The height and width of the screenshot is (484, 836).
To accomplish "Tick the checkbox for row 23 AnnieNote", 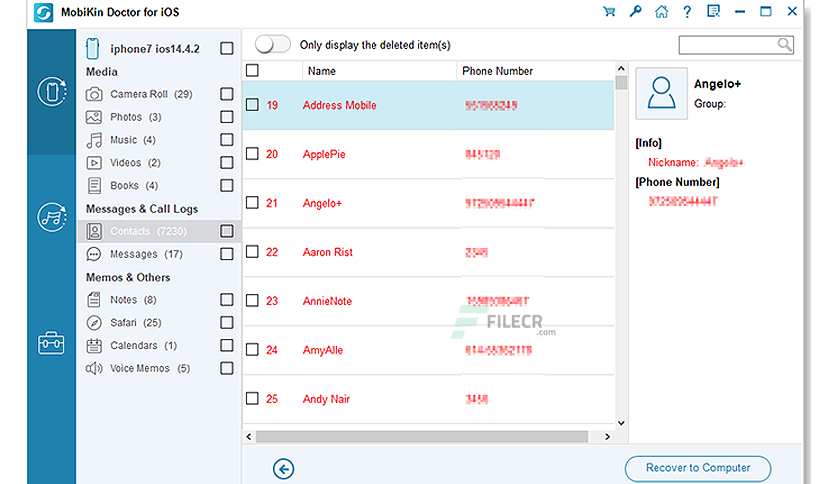I will (x=252, y=301).
